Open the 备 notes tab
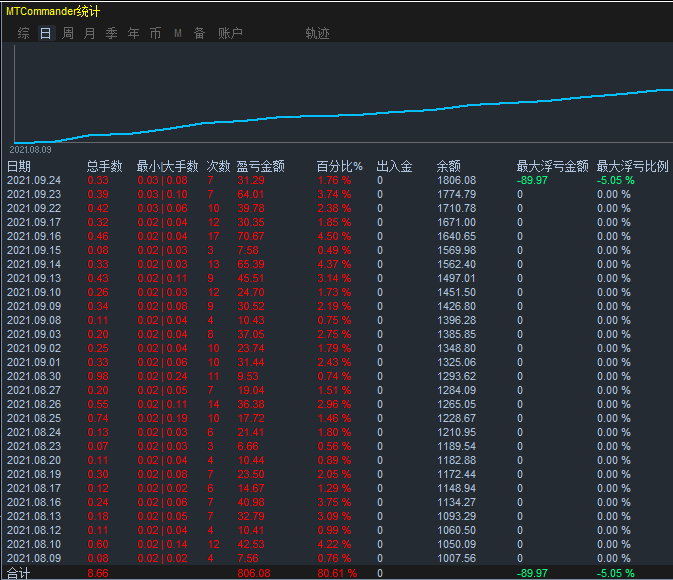 [x=199, y=33]
